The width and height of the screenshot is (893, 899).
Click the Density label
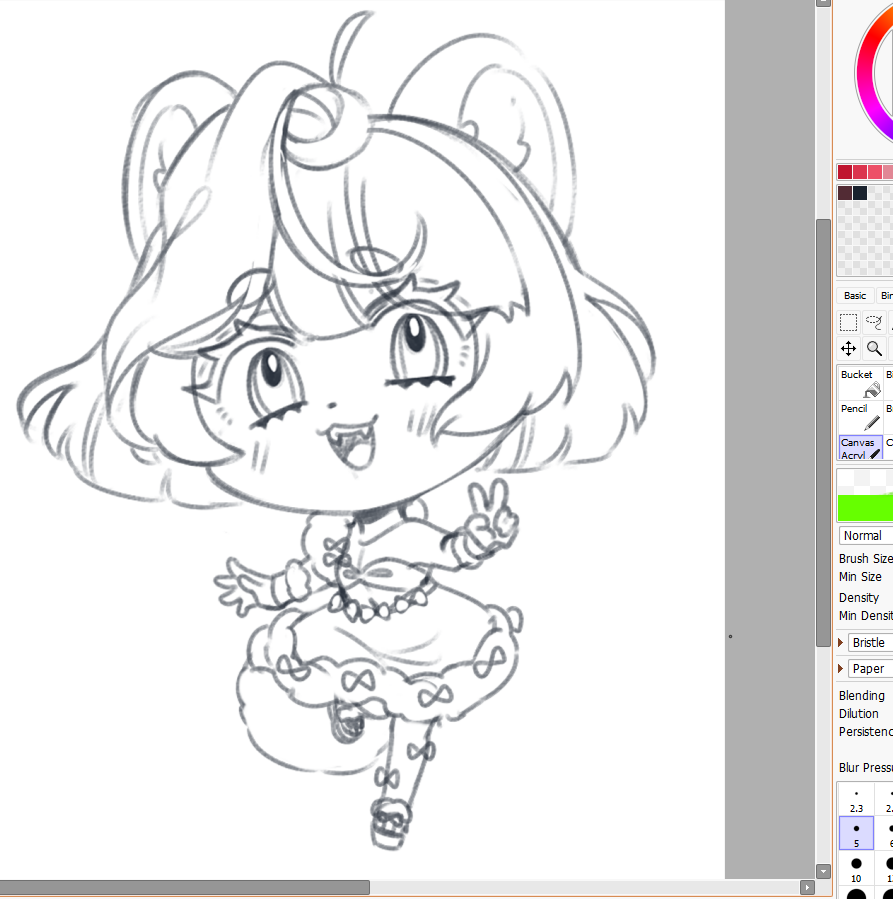(859, 597)
